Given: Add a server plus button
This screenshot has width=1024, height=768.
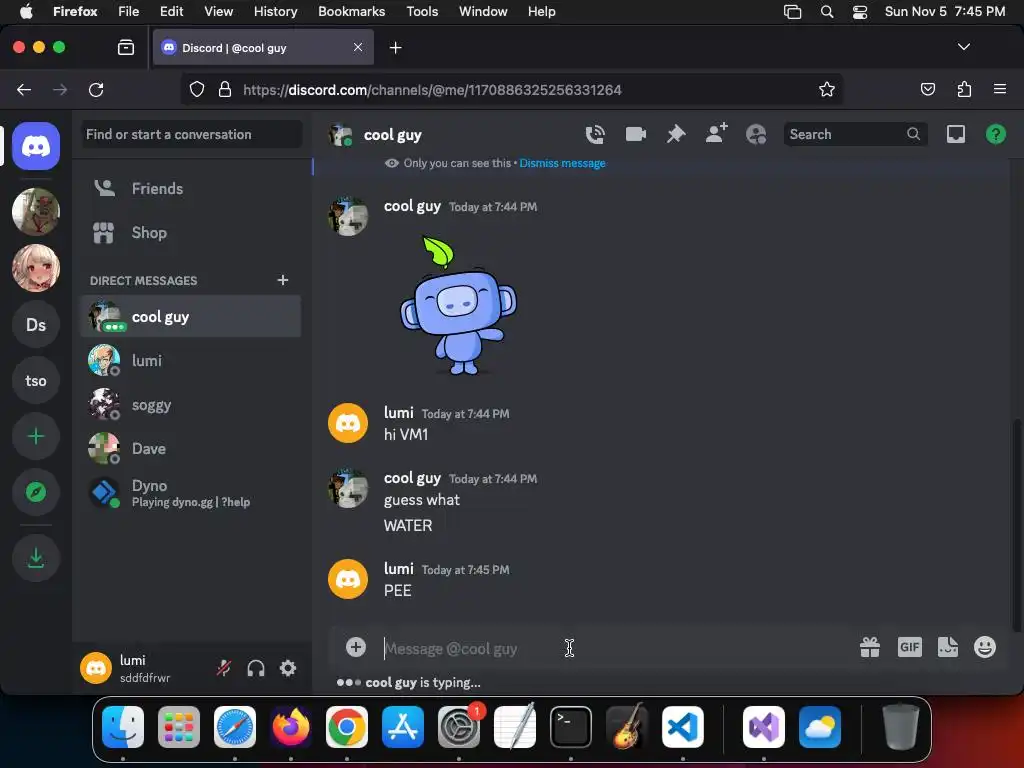Looking at the screenshot, I should click(36, 436).
